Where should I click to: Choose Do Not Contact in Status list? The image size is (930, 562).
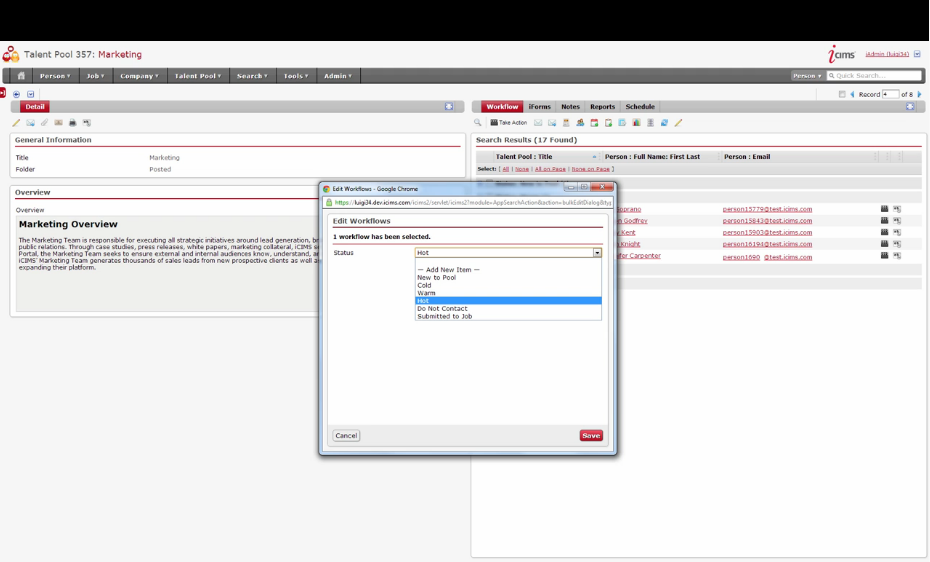tap(508, 308)
